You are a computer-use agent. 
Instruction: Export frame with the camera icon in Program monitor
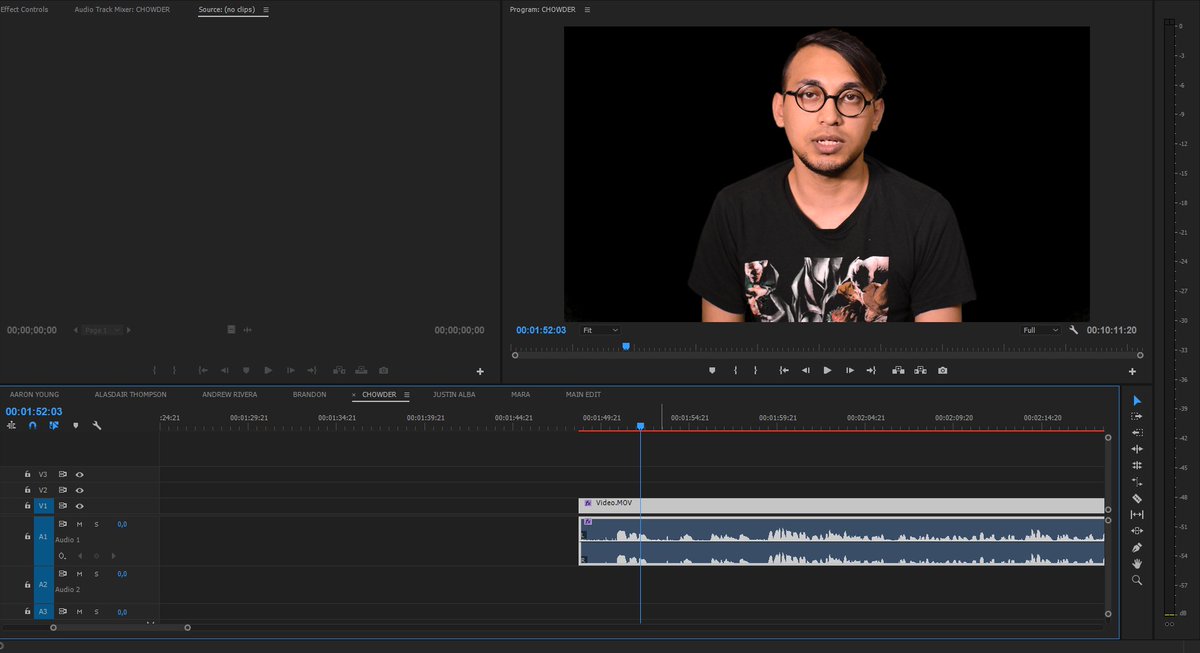[942, 370]
